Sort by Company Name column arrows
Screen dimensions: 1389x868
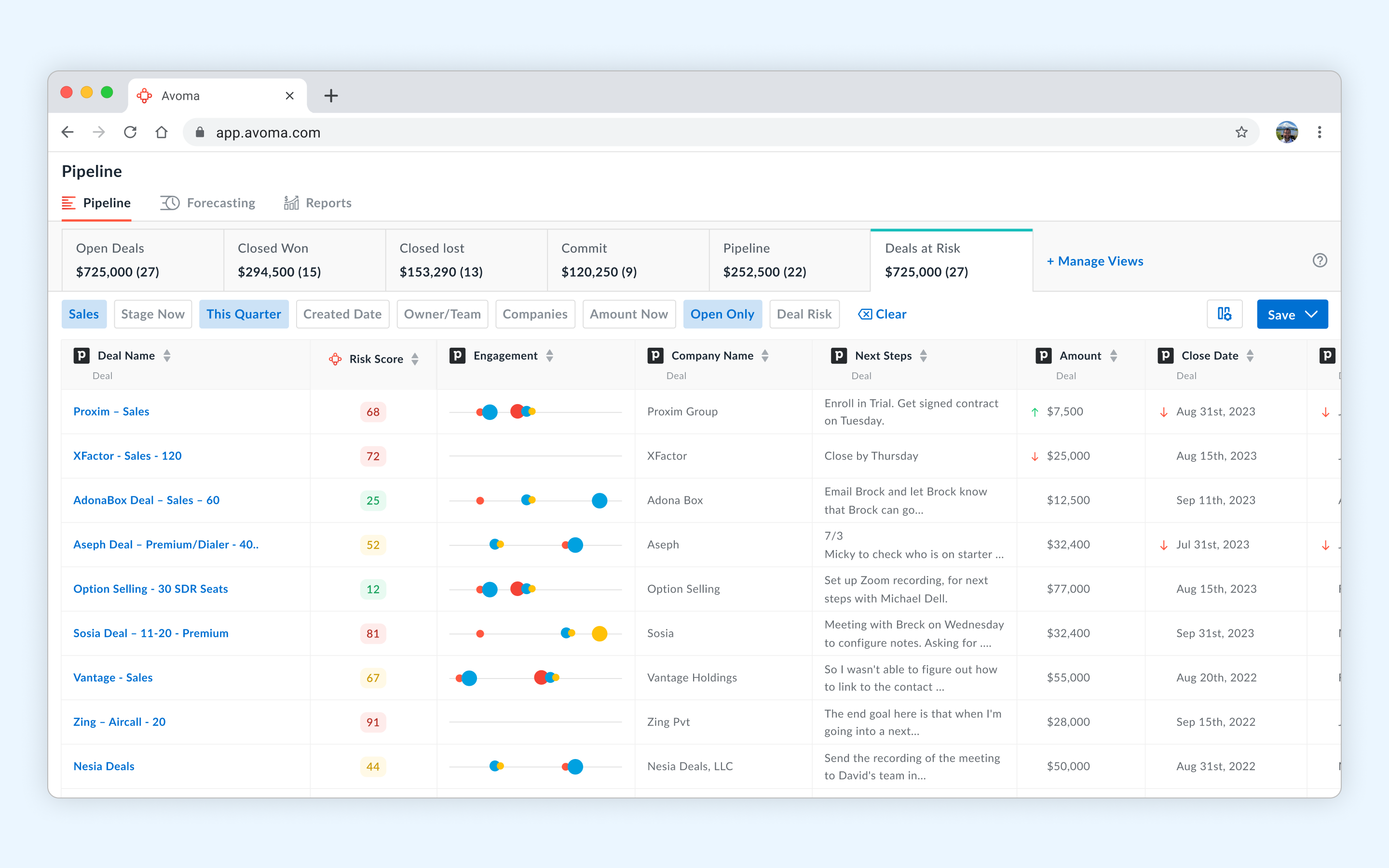click(x=765, y=356)
